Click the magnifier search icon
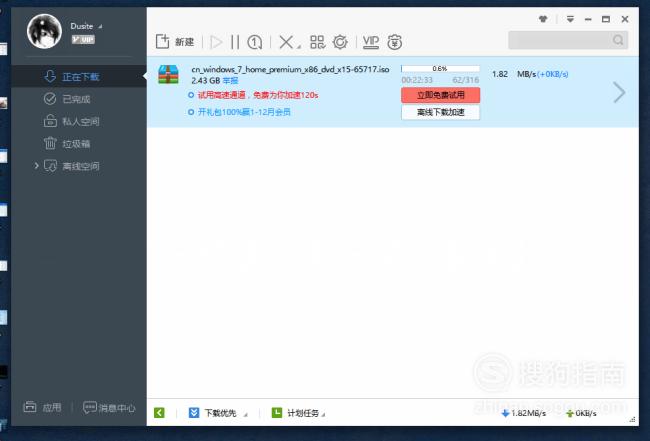This screenshot has width=650, height=441. pyautogui.click(x=618, y=40)
